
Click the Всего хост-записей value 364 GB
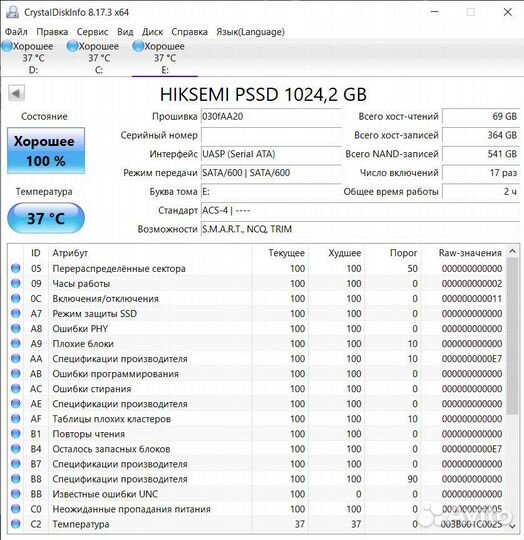pyautogui.click(x=481, y=135)
